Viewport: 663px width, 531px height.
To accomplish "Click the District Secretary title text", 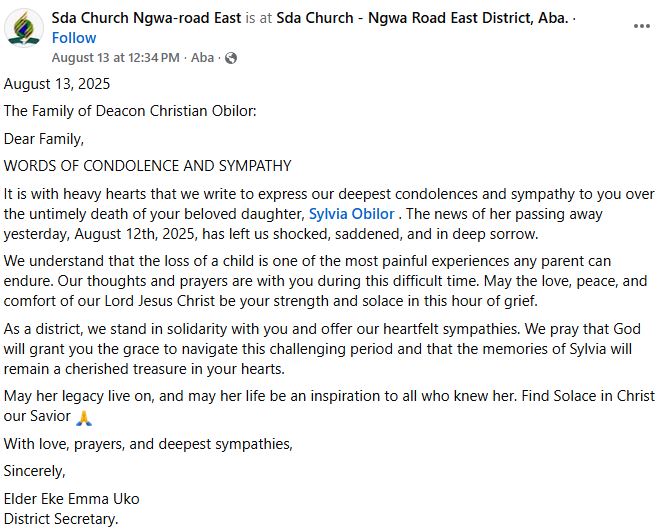I will 61,518.
